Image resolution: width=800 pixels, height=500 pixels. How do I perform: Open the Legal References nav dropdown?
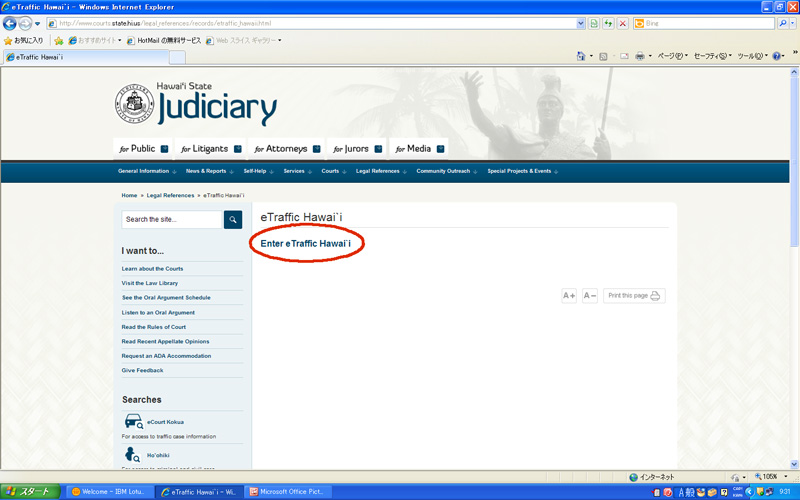[x=381, y=171]
